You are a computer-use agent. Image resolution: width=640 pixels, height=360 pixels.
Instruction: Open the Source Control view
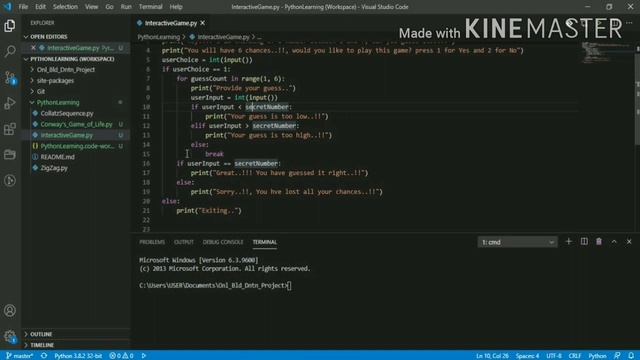(x=10, y=78)
